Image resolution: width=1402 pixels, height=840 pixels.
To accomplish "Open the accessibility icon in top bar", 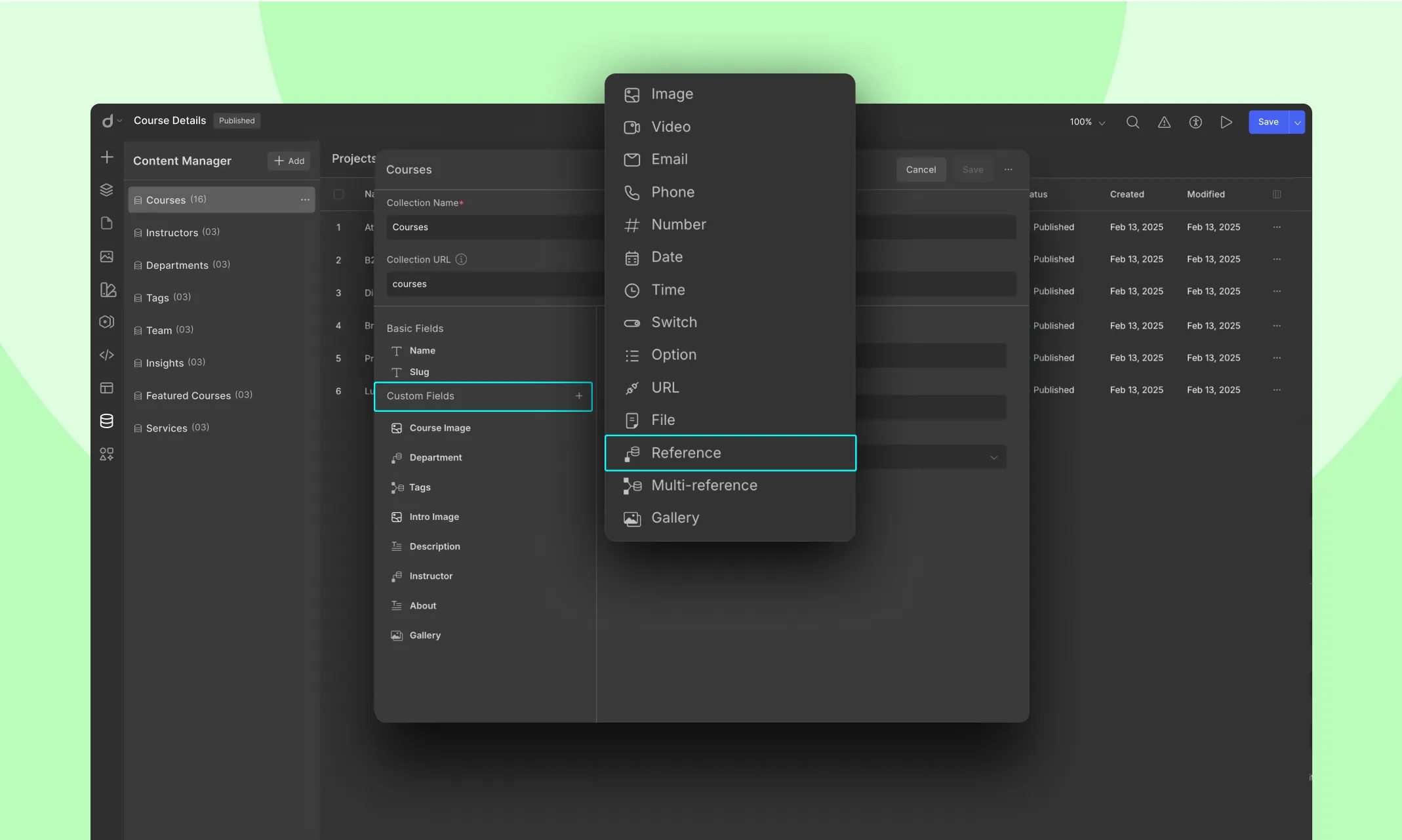I will 1195,122.
